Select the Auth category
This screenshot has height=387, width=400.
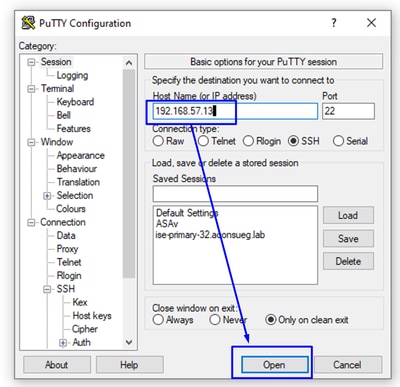[x=81, y=342]
